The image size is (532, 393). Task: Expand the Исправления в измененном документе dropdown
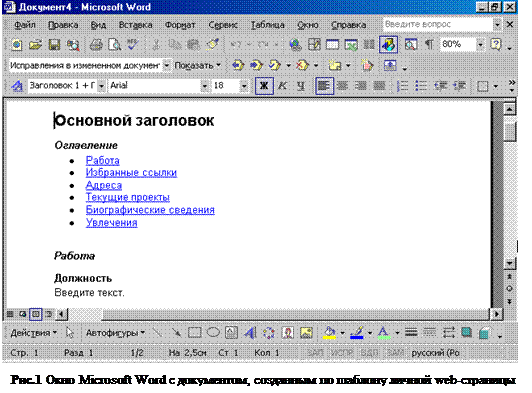167,65
